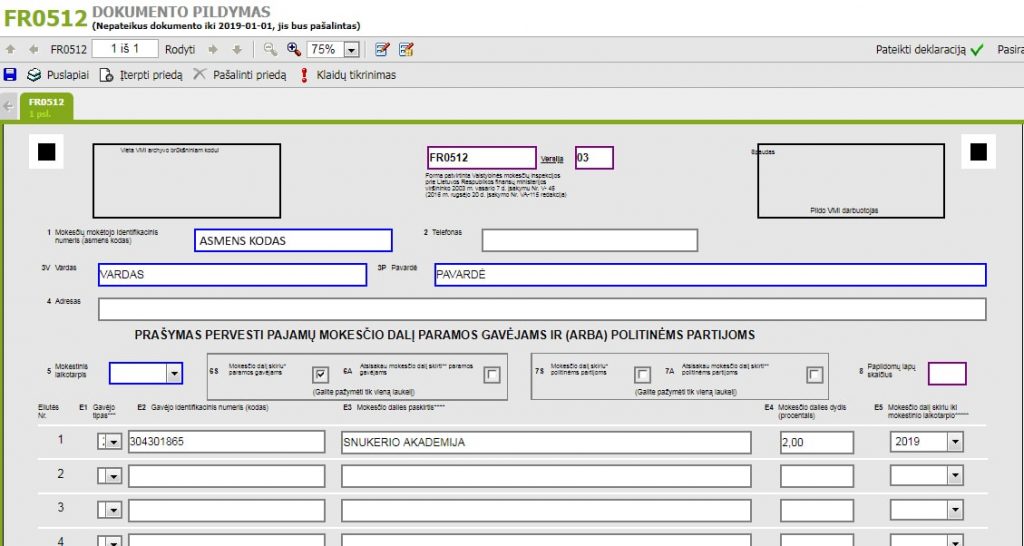The width and height of the screenshot is (1024, 546).
Task: Click Puslapiai toolbar label
Action: [68, 75]
